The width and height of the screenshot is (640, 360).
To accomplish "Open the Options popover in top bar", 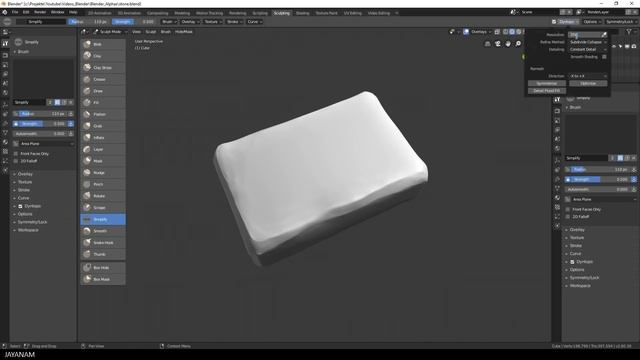I will (592, 22).
